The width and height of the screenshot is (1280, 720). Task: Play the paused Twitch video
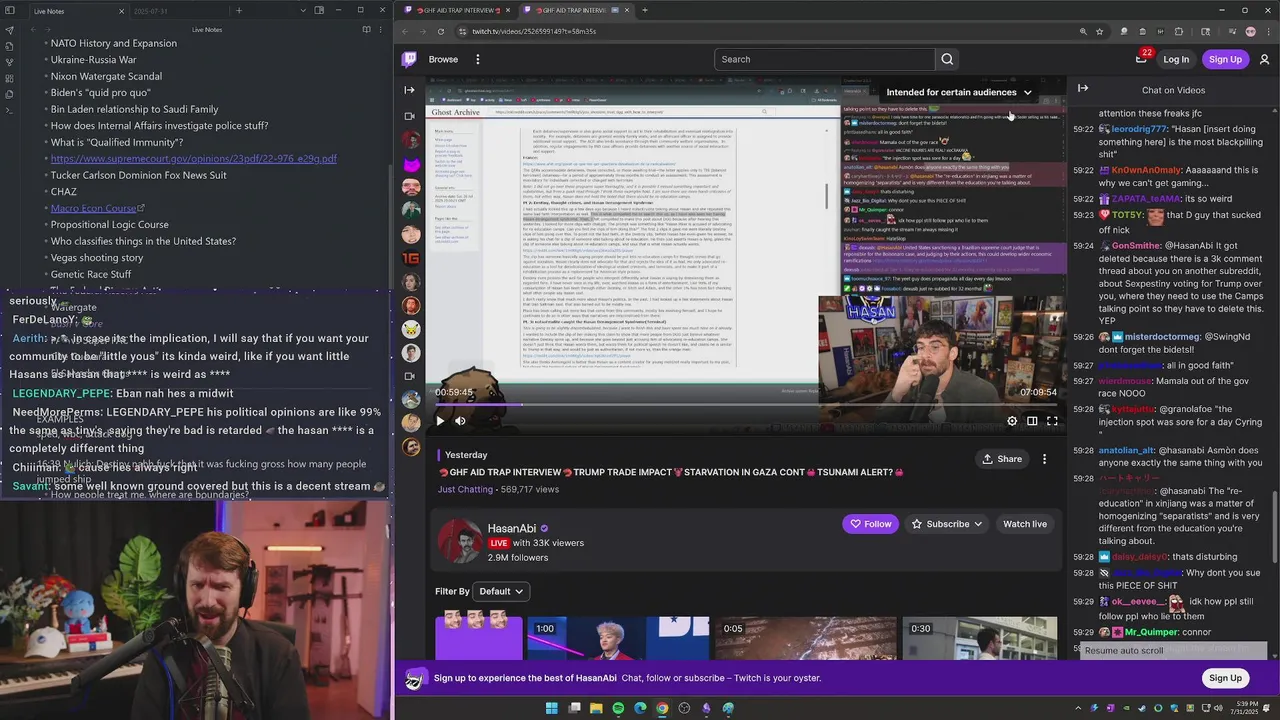coord(440,421)
